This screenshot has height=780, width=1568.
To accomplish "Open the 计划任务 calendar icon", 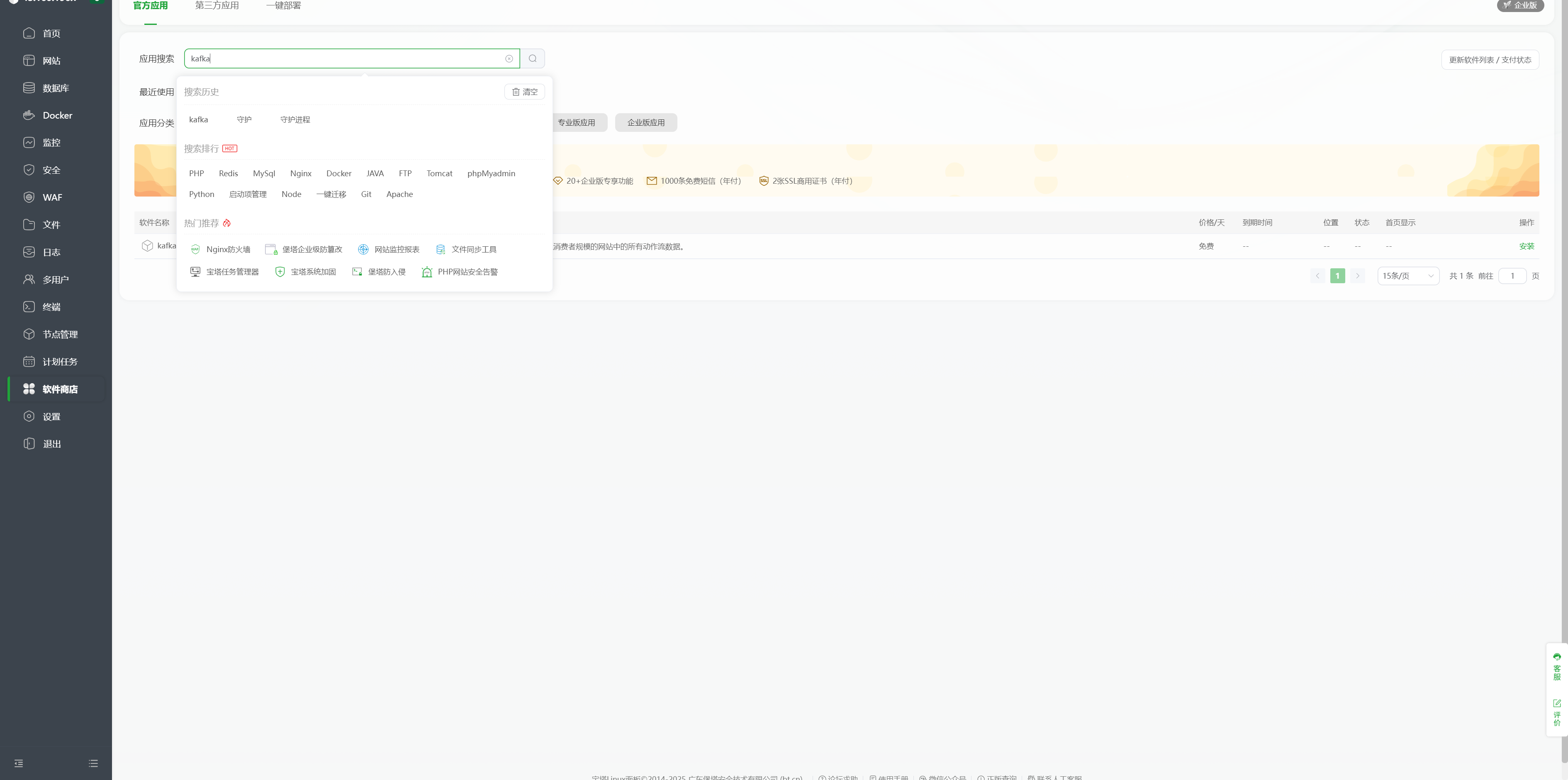I will [x=29, y=362].
